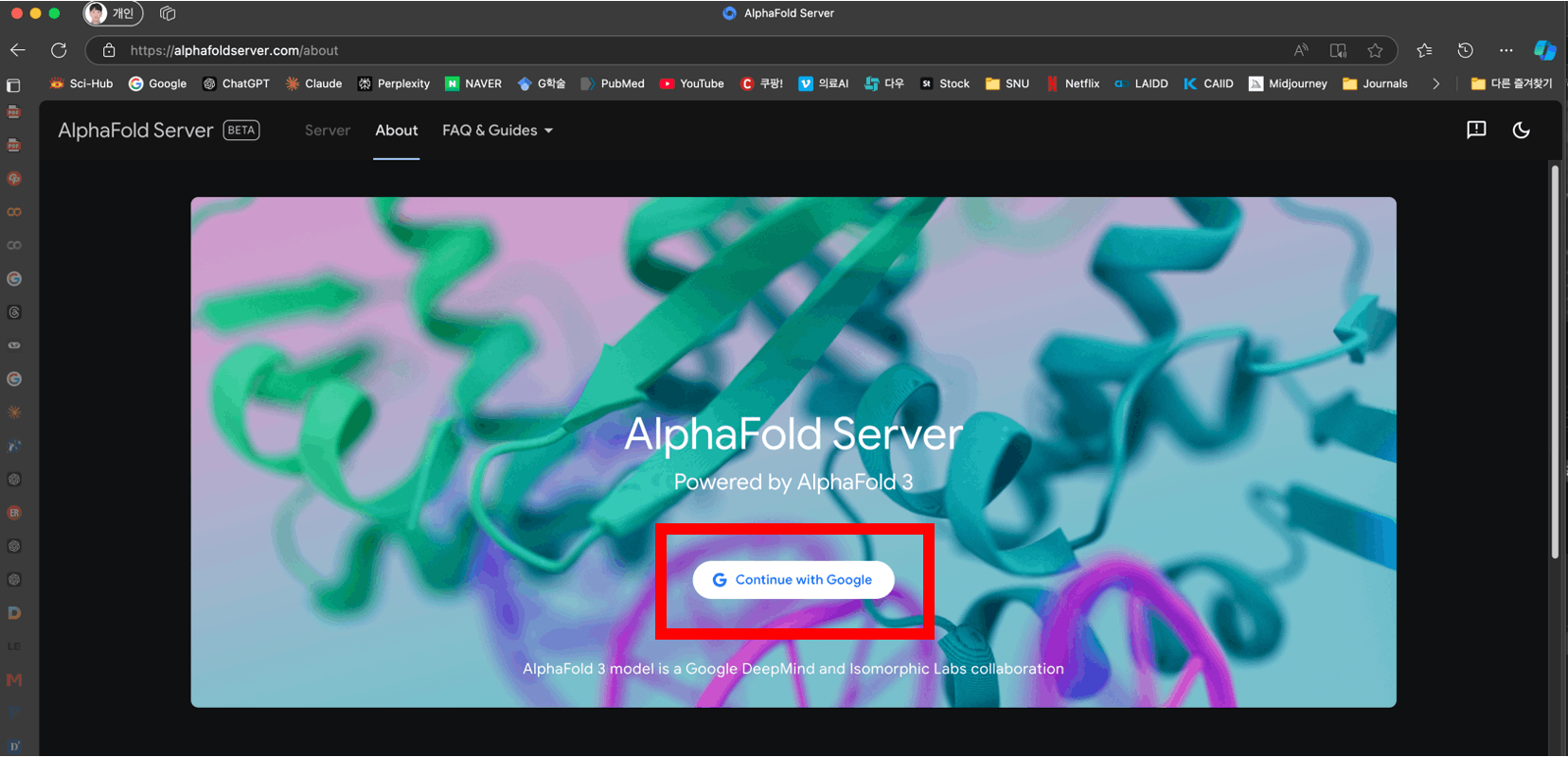Screen dimensions: 1568x757
Task: Open the Perplexity bookmark
Action: point(394,83)
